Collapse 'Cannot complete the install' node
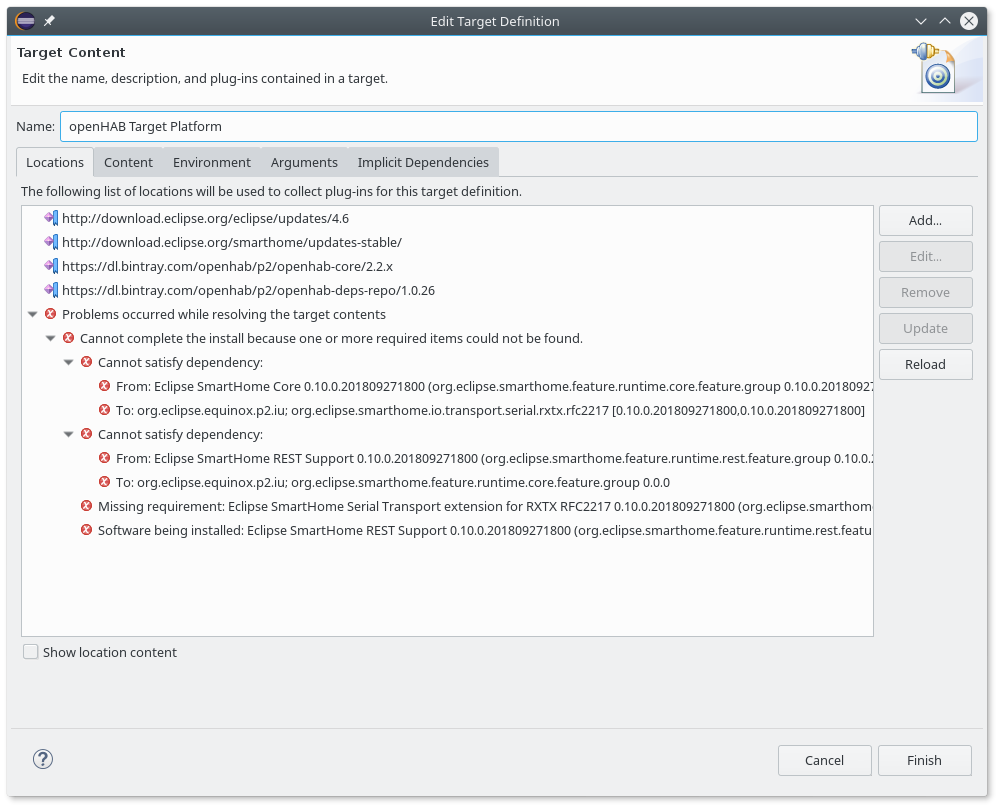This screenshot has height=809, width=1000. point(50,339)
